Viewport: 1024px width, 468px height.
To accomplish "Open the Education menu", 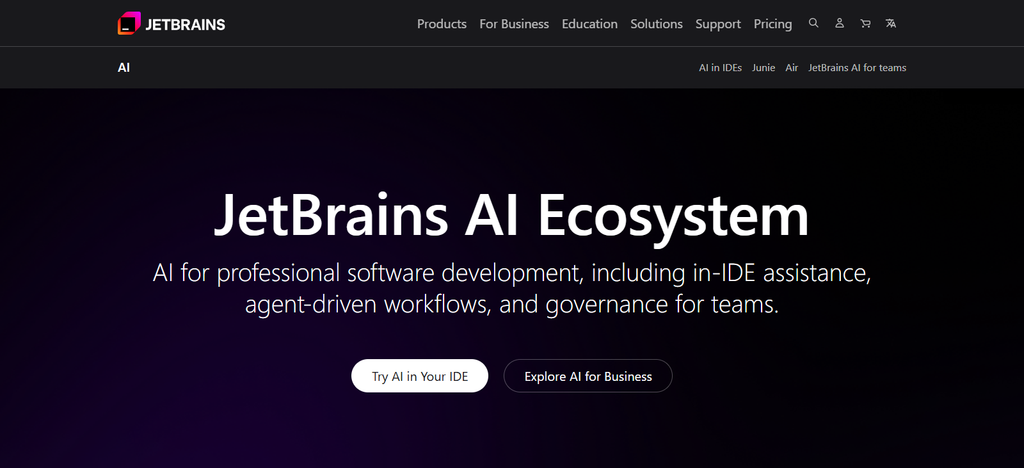I will pyautogui.click(x=590, y=24).
